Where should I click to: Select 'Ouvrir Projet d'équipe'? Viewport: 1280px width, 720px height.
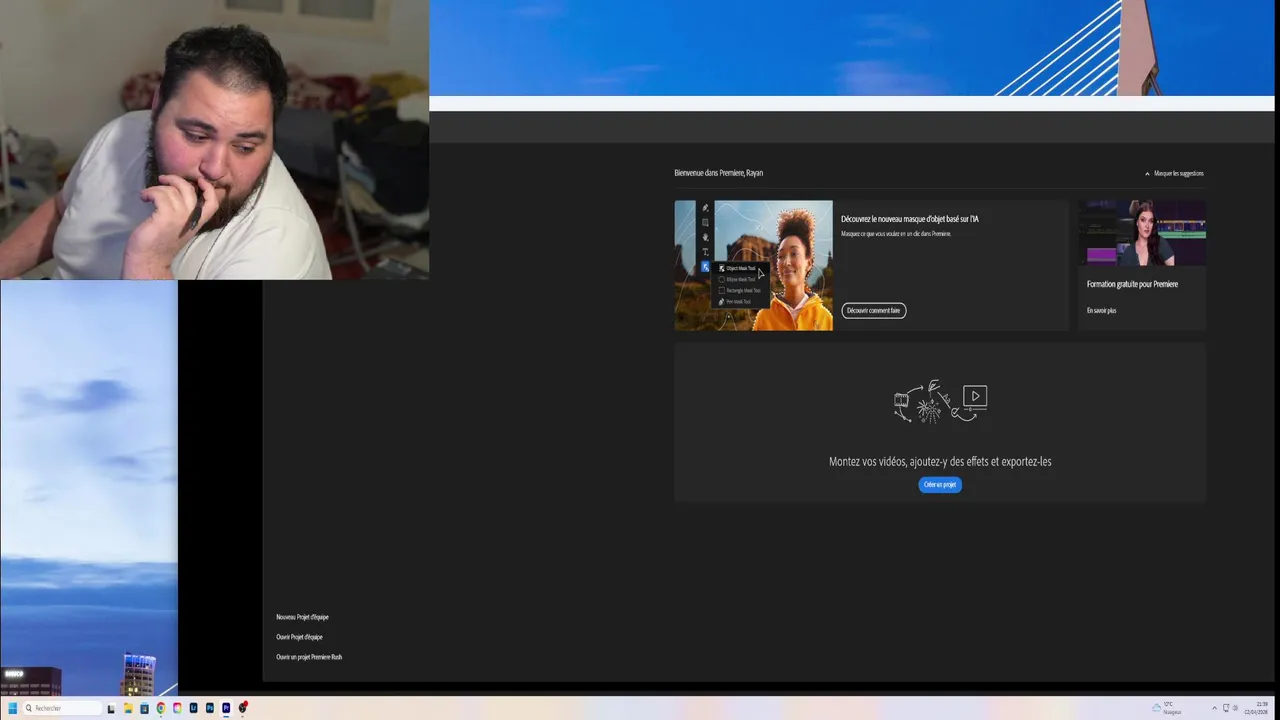tap(299, 637)
